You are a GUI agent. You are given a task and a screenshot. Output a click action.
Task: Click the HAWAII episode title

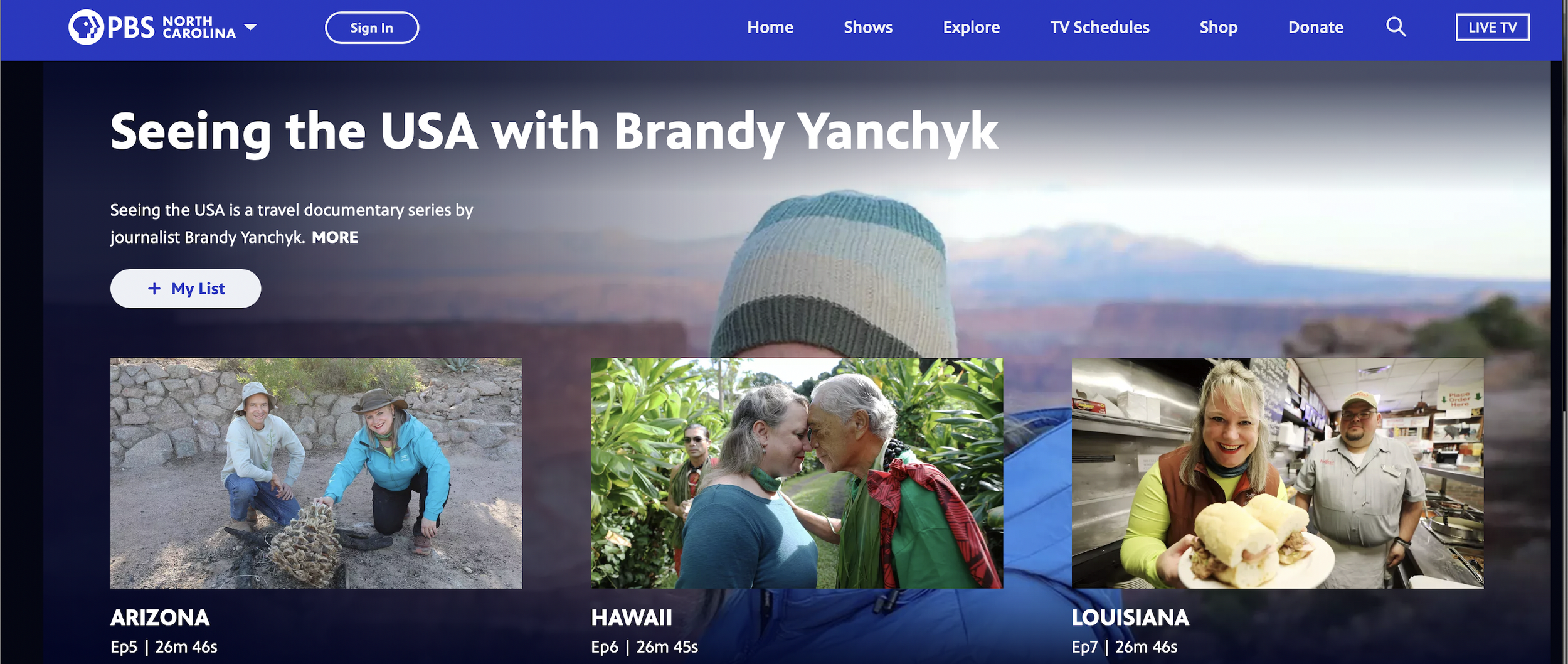tap(632, 618)
